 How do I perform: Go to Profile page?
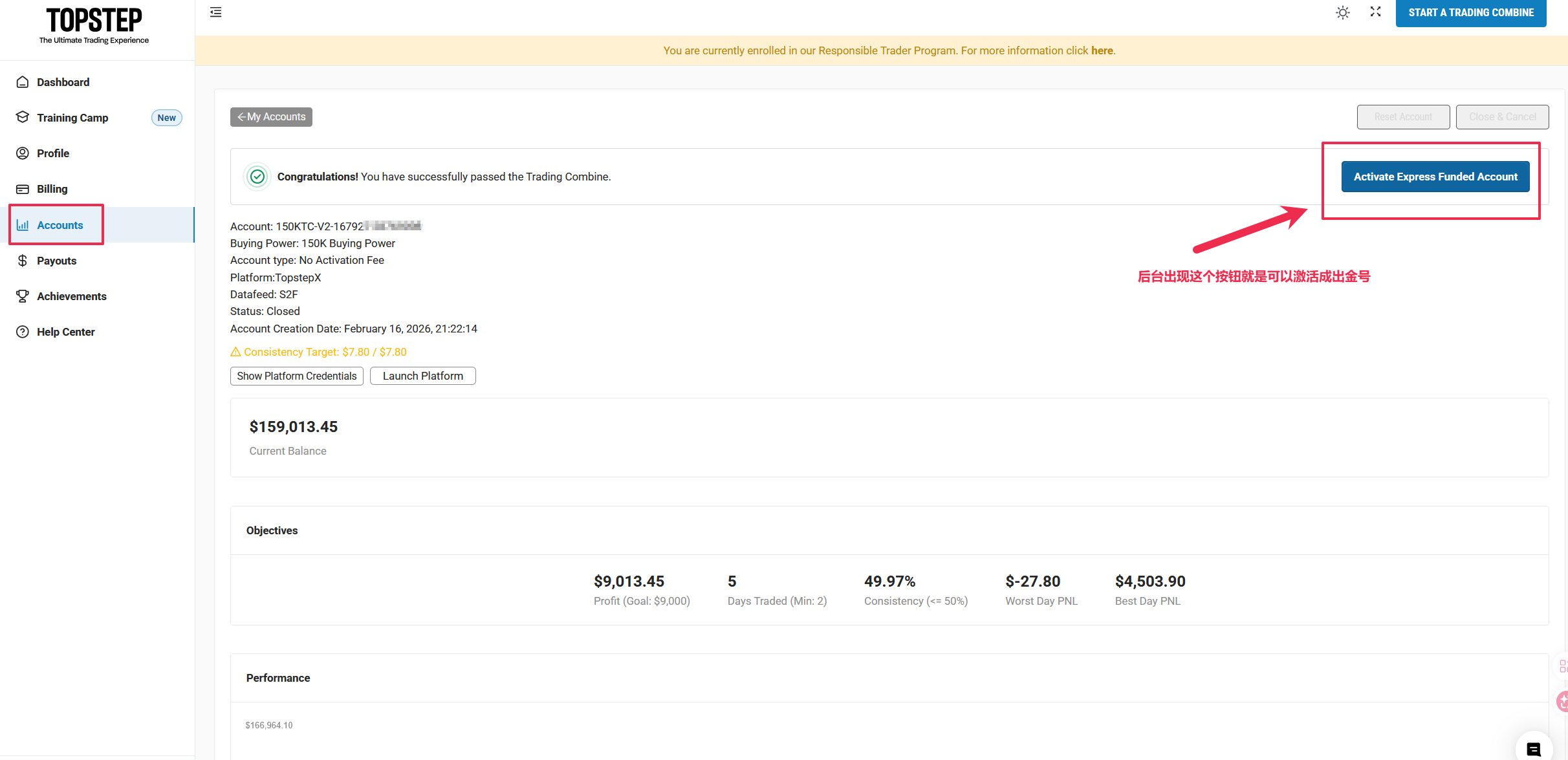coord(97,153)
